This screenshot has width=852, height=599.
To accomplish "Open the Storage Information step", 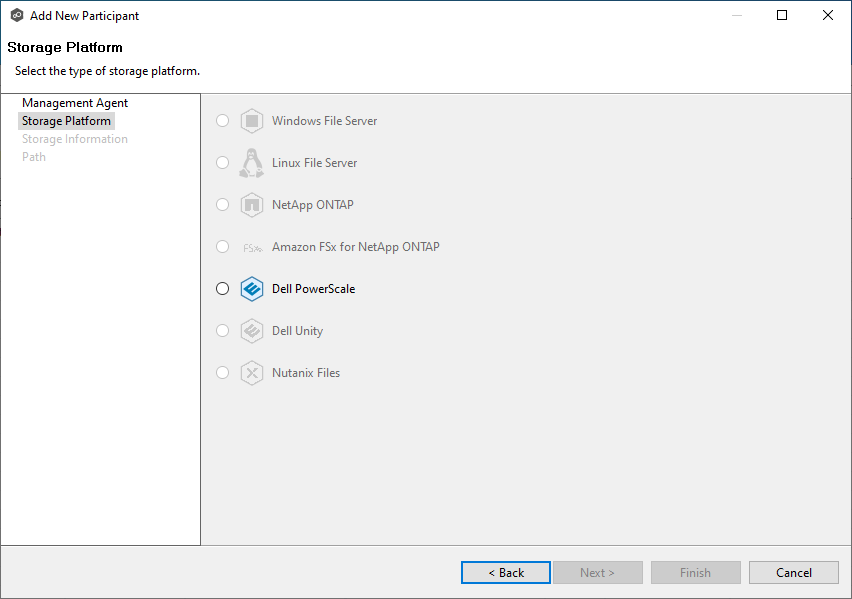I will (75, 139).
